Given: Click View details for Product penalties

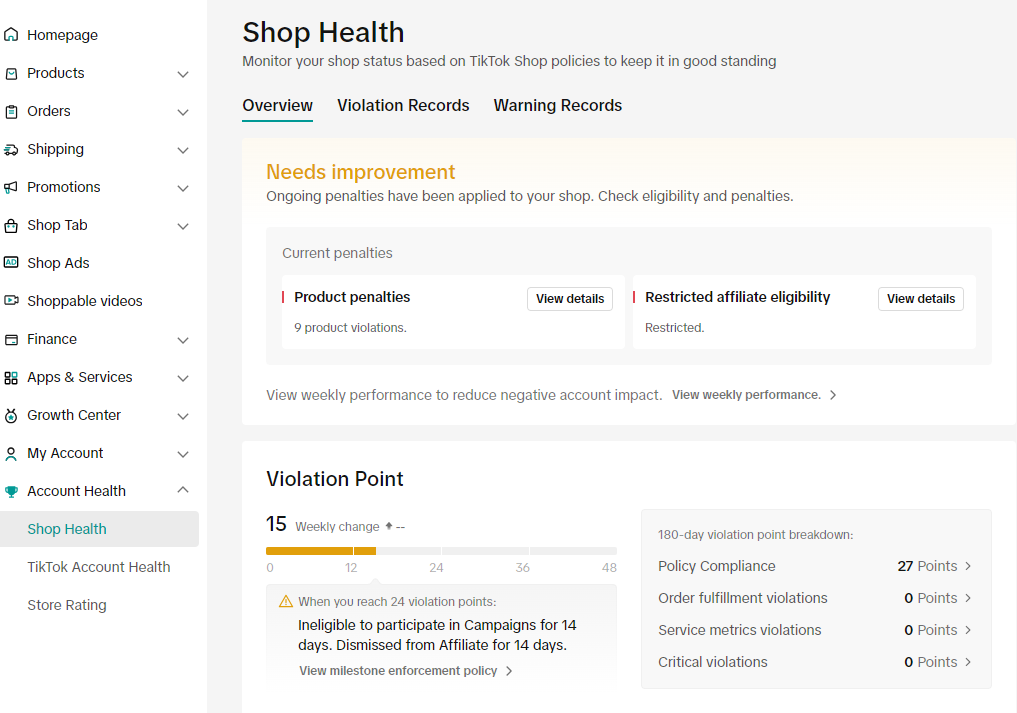Looking at the screenshot, I should click(x=569, y=298).
